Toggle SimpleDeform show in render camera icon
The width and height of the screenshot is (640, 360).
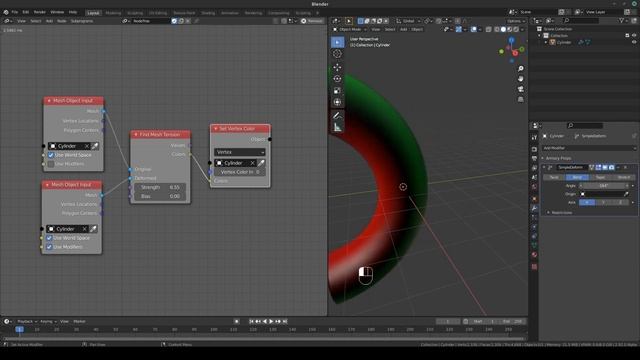pos(611,167)
